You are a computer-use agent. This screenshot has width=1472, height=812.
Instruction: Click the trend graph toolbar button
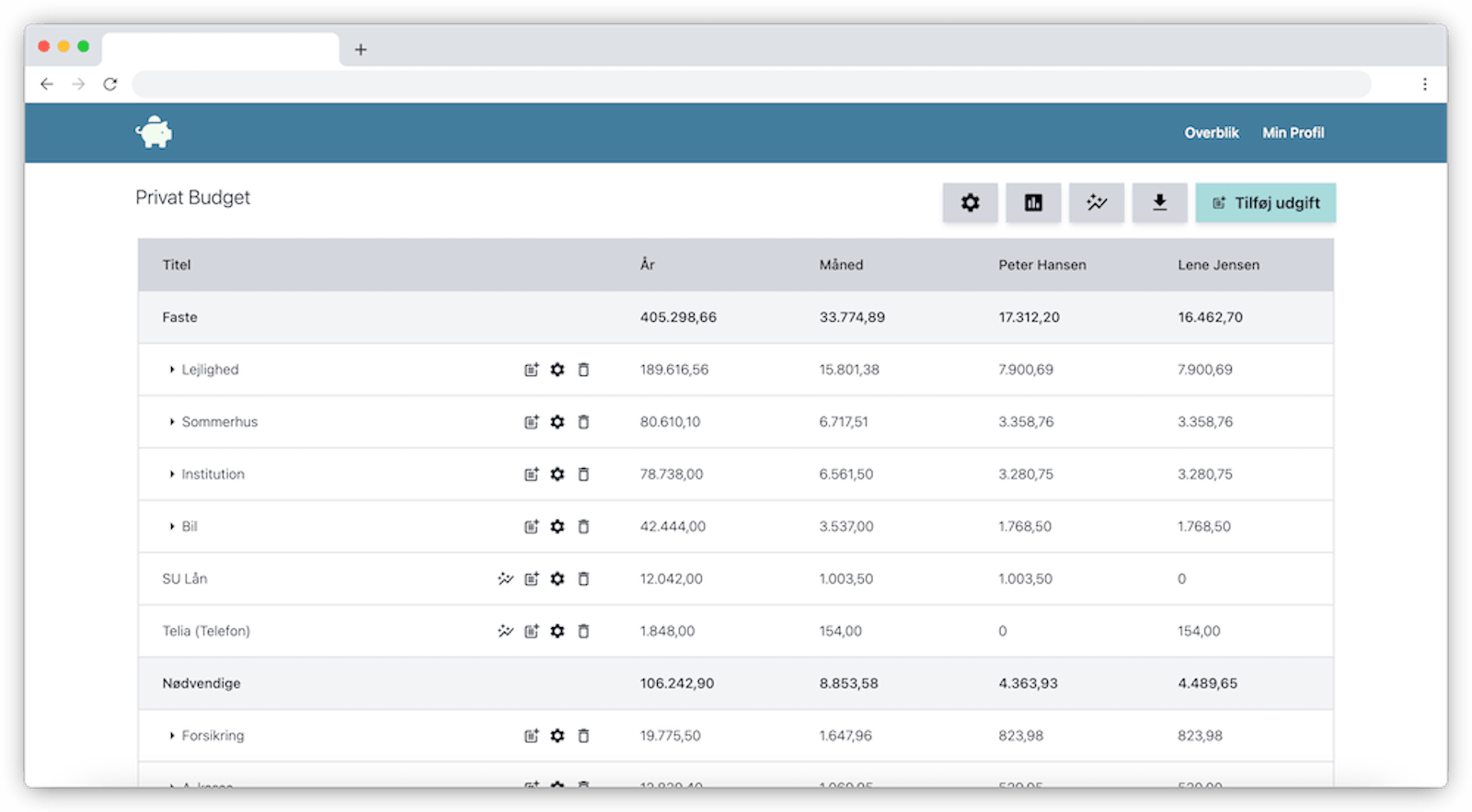(1096, 203)
